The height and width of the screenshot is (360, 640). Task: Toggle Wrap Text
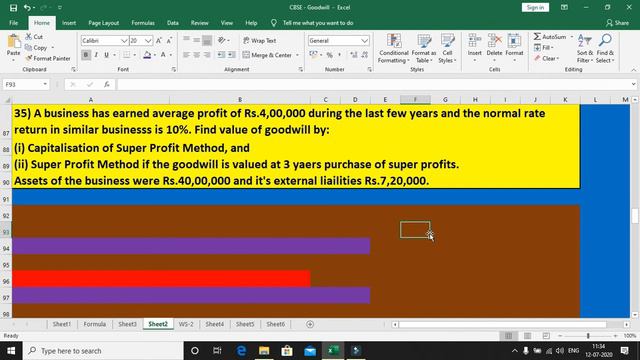point(260,40)
